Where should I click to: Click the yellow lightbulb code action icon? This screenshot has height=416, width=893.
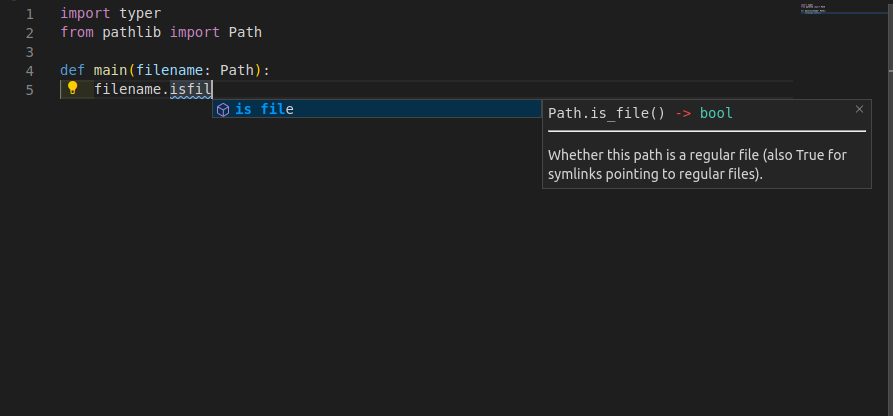(72, 89)
